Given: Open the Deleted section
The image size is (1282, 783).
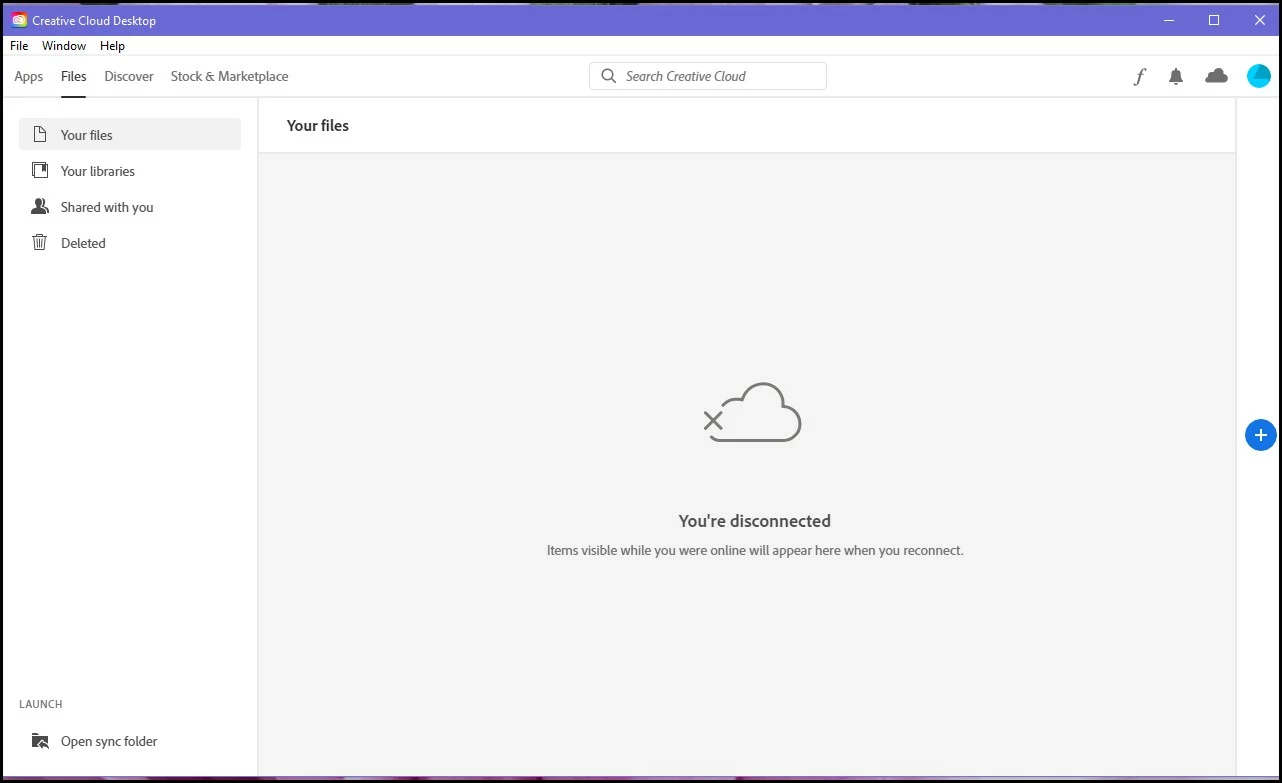Looking at the screenshot, I should [130, 243].
